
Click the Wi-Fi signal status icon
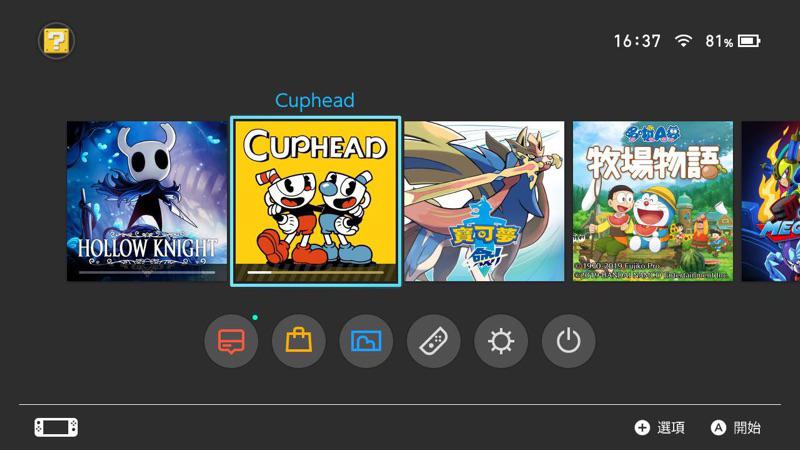683,41
